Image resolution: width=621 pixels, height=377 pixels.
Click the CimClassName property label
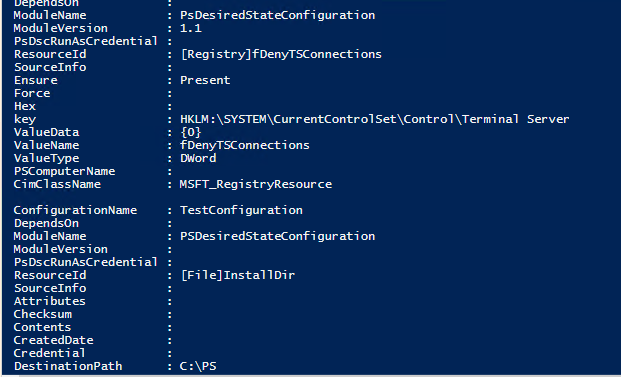[x=57, y=185]
